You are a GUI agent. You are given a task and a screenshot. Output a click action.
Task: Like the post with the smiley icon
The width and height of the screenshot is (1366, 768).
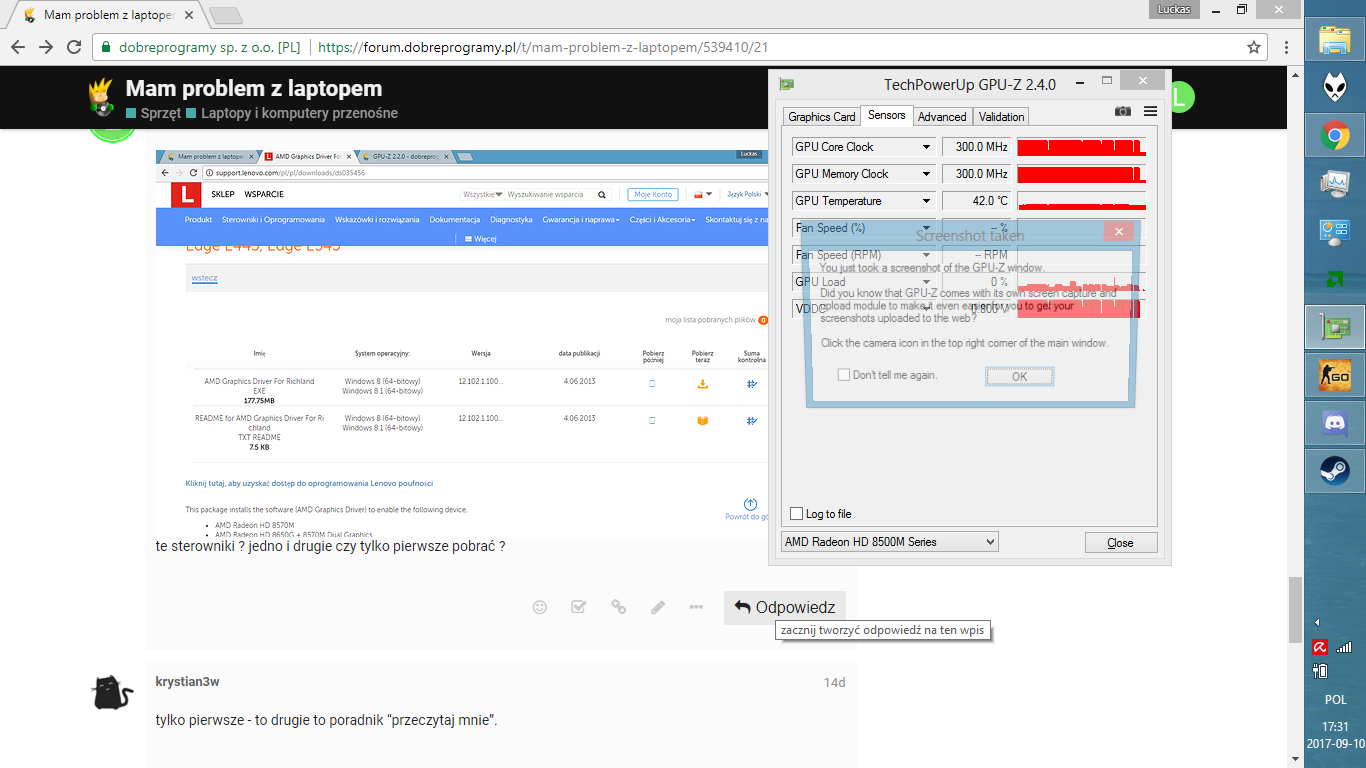[x=540, y=607]
